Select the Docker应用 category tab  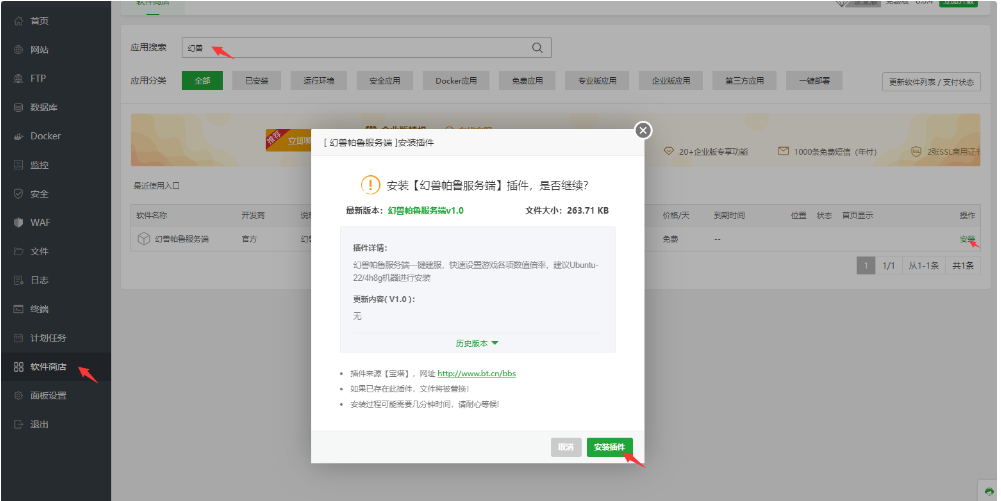pos(456,80)
